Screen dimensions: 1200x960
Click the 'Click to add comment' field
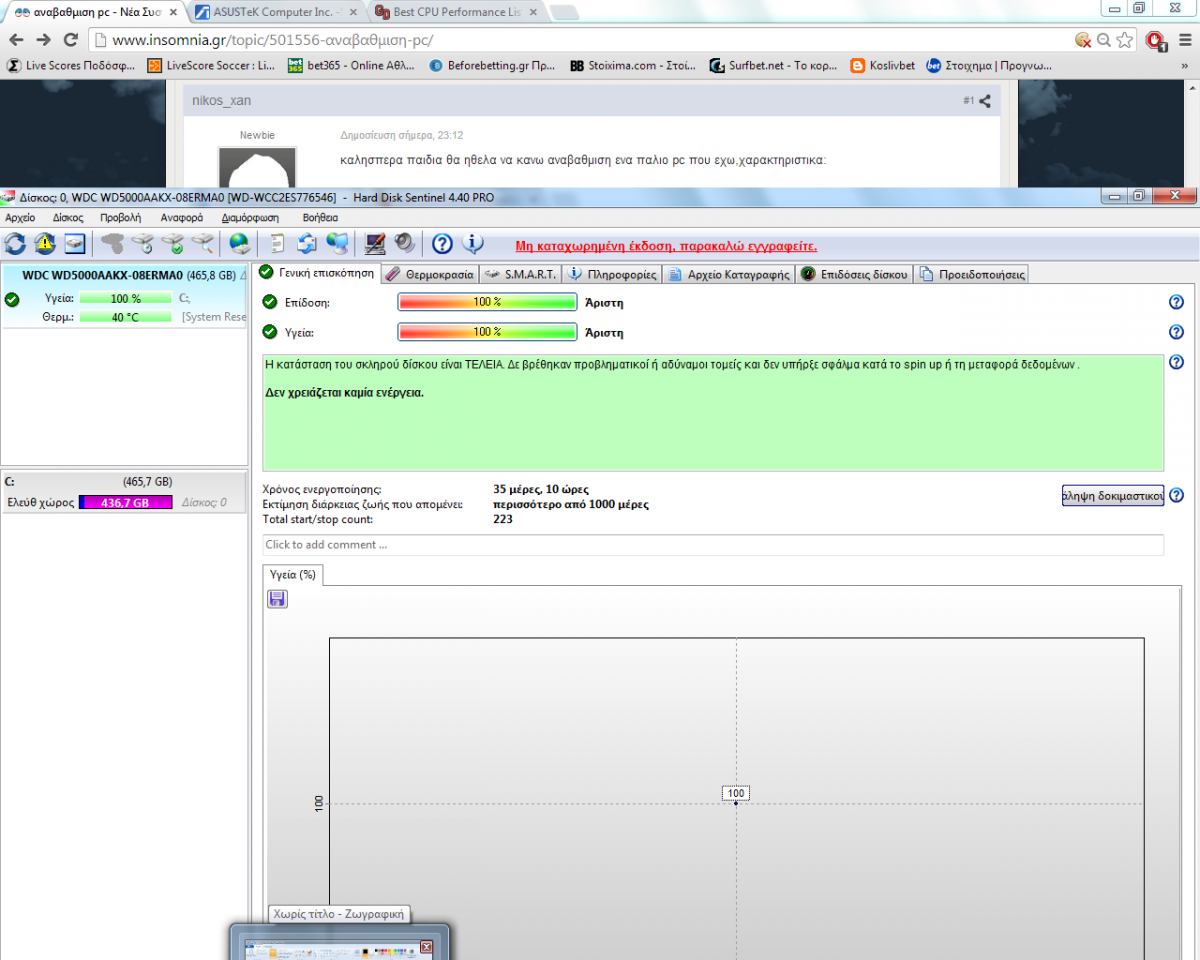(712, 545)
